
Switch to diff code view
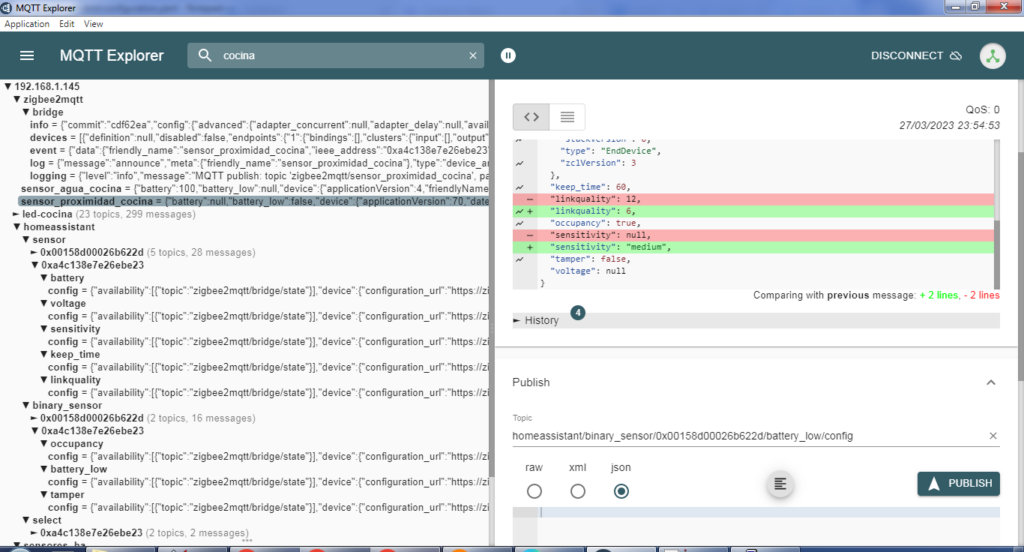pos(531,117)
